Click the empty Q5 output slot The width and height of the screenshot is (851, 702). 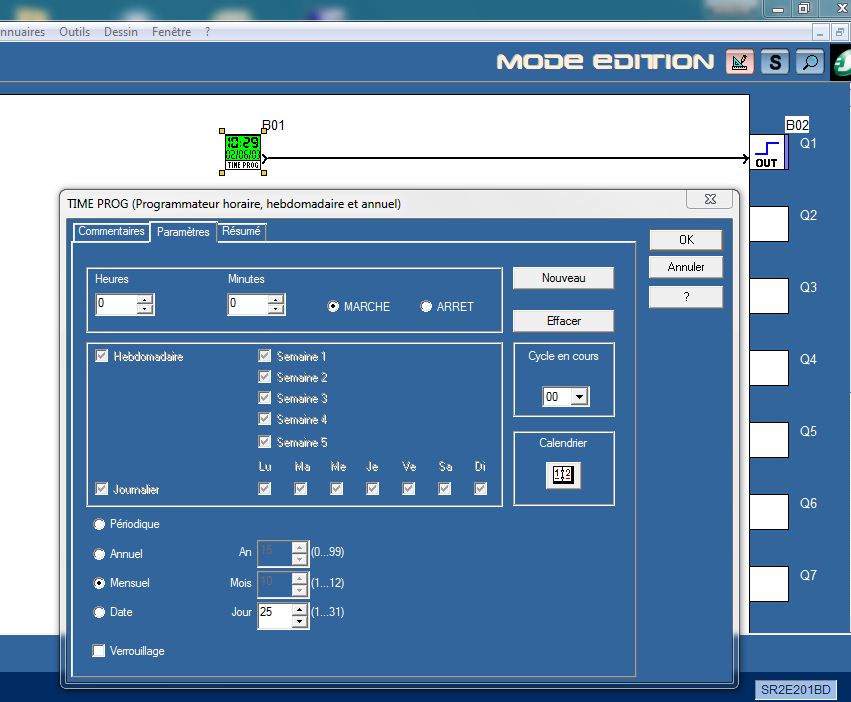point(769,440)
